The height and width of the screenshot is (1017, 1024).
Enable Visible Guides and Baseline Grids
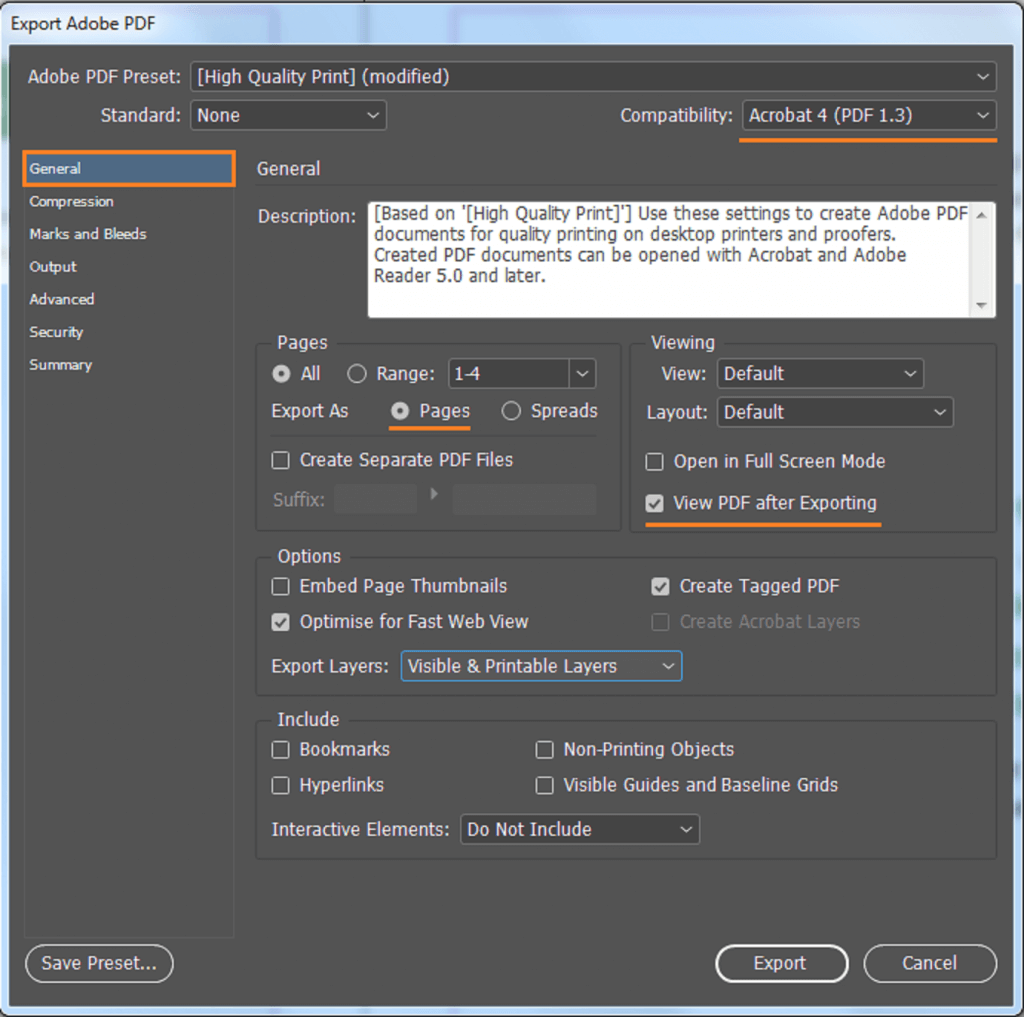click(x=545, y=785)
